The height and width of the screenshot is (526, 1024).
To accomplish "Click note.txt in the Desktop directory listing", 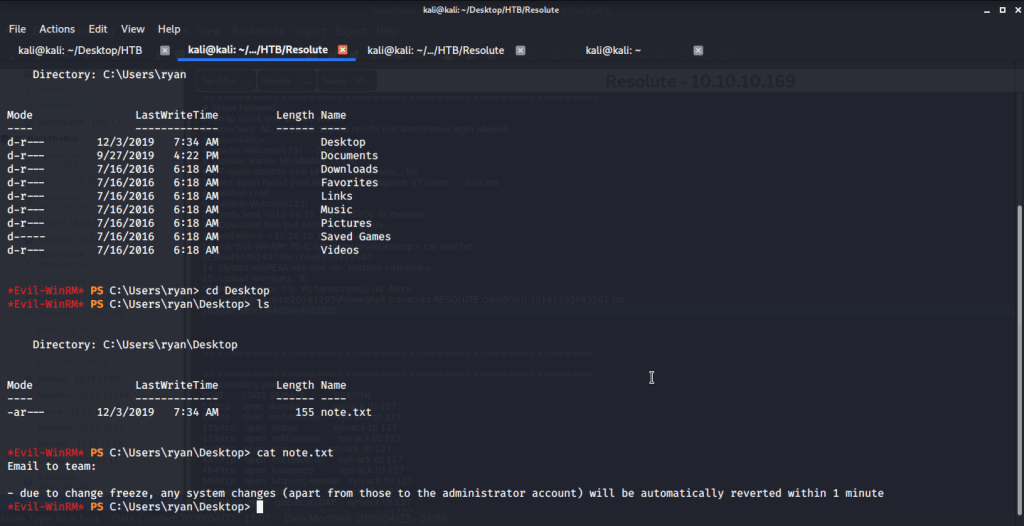I will [x=345, y=412].
